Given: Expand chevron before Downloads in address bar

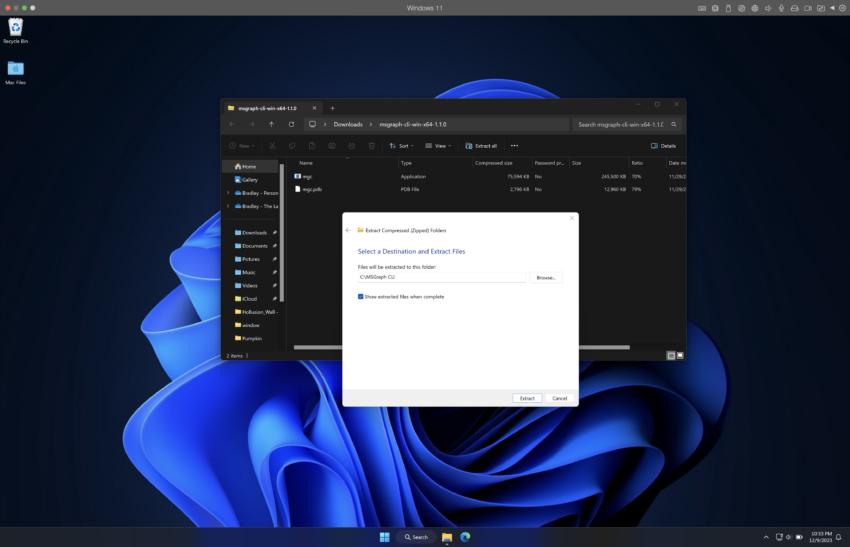Looking at the screenshot, I should 325,124.
